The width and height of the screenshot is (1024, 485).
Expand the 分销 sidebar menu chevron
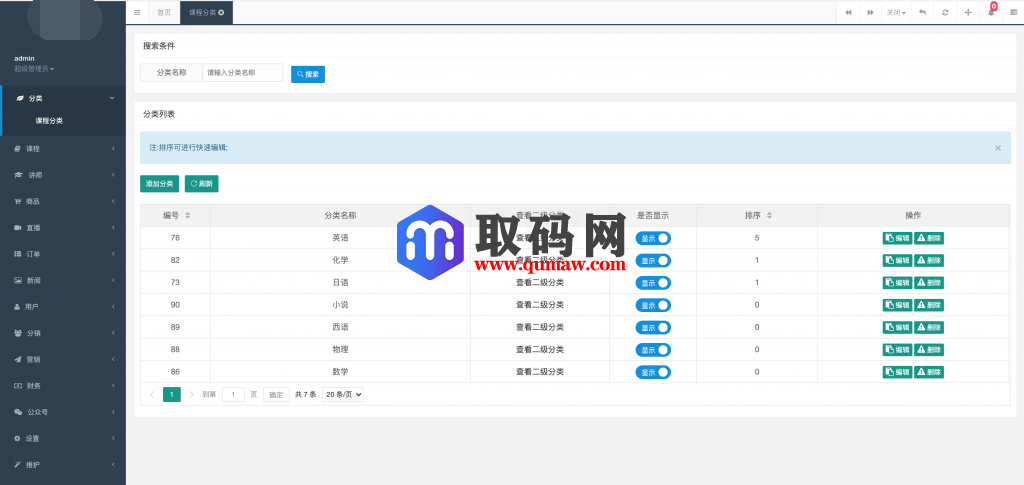pos(113,333)
